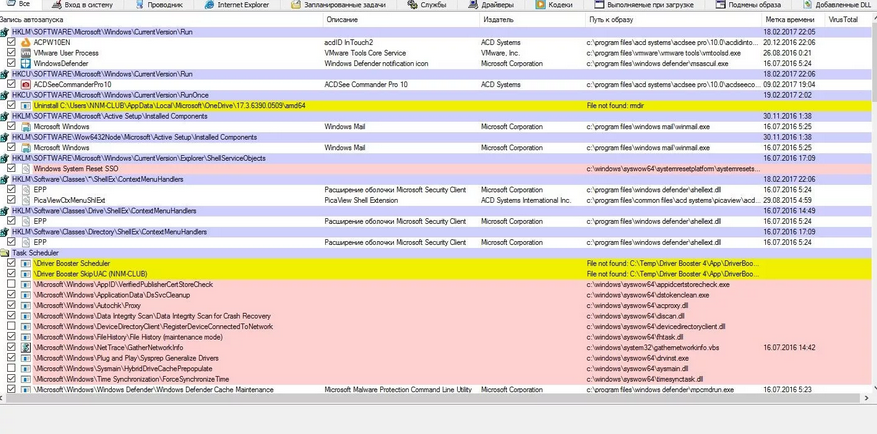Click the PicaViewCtxMenuShlExt file icon
This screenshot has width=877, height=434.
pyautogui.click(x=25, y=200)
